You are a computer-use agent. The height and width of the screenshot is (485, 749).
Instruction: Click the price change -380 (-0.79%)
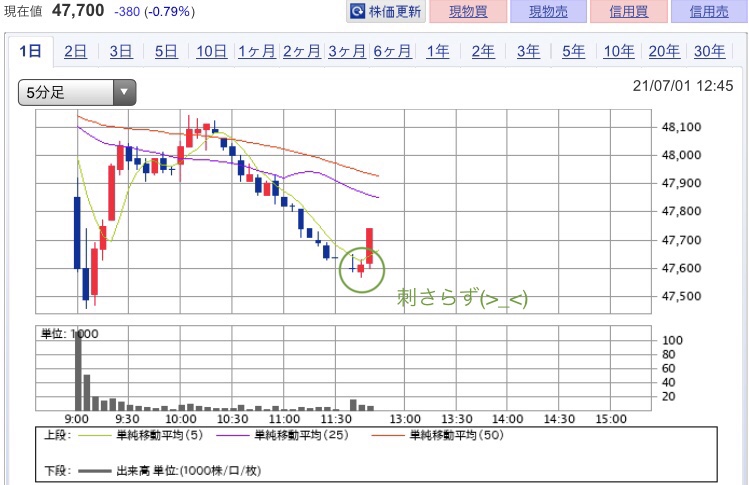click(x=154, y=11)
